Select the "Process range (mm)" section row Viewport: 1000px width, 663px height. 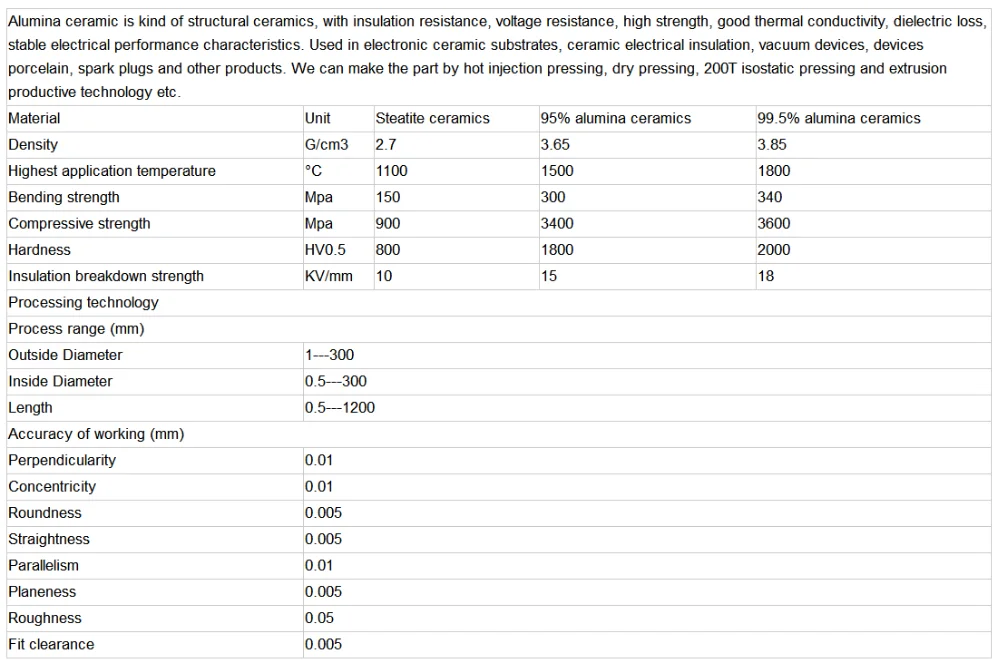pyautogui.click(x=76, y=329)
